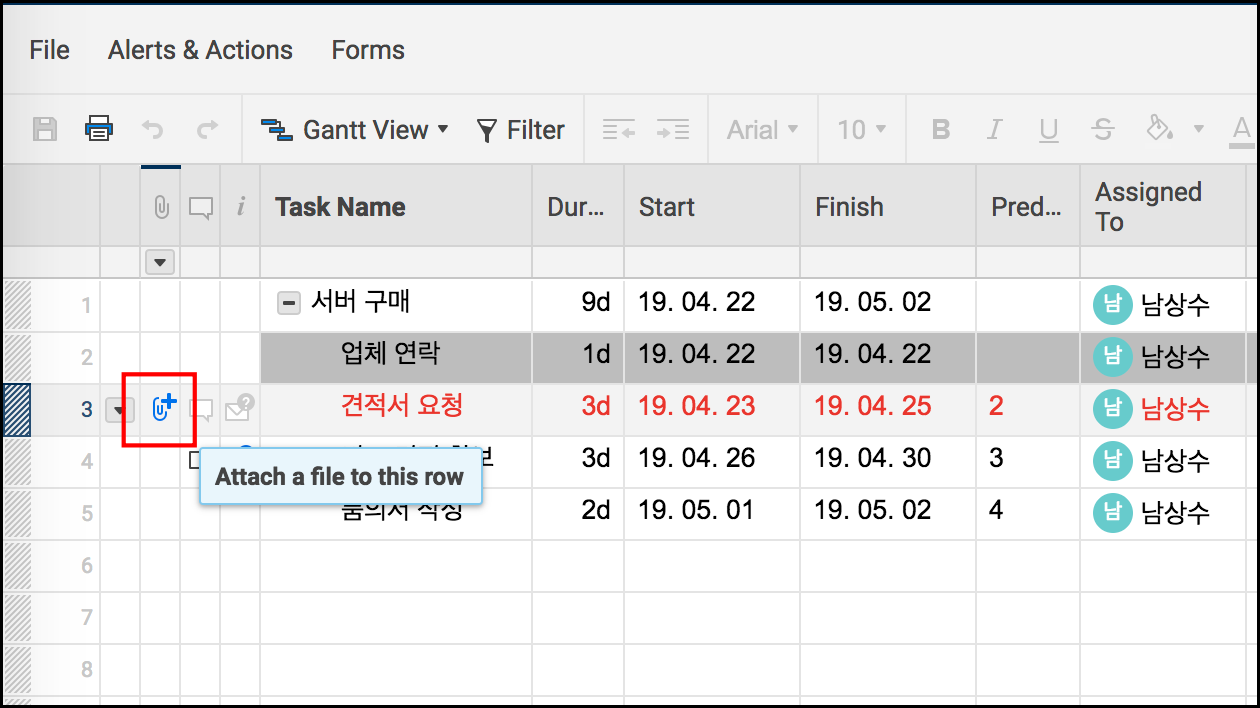Open the font size 10 dropdown
1260x708 pixels.
click(x=861, y=129)
